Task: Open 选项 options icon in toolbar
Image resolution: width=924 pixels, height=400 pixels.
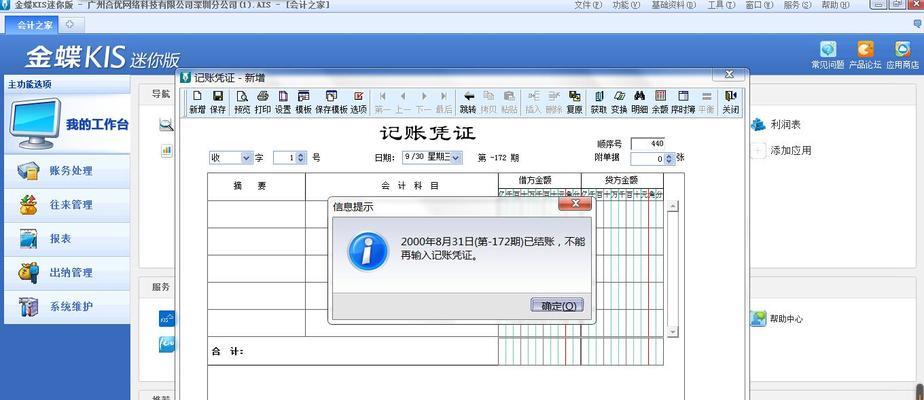Action: point(358,102)
